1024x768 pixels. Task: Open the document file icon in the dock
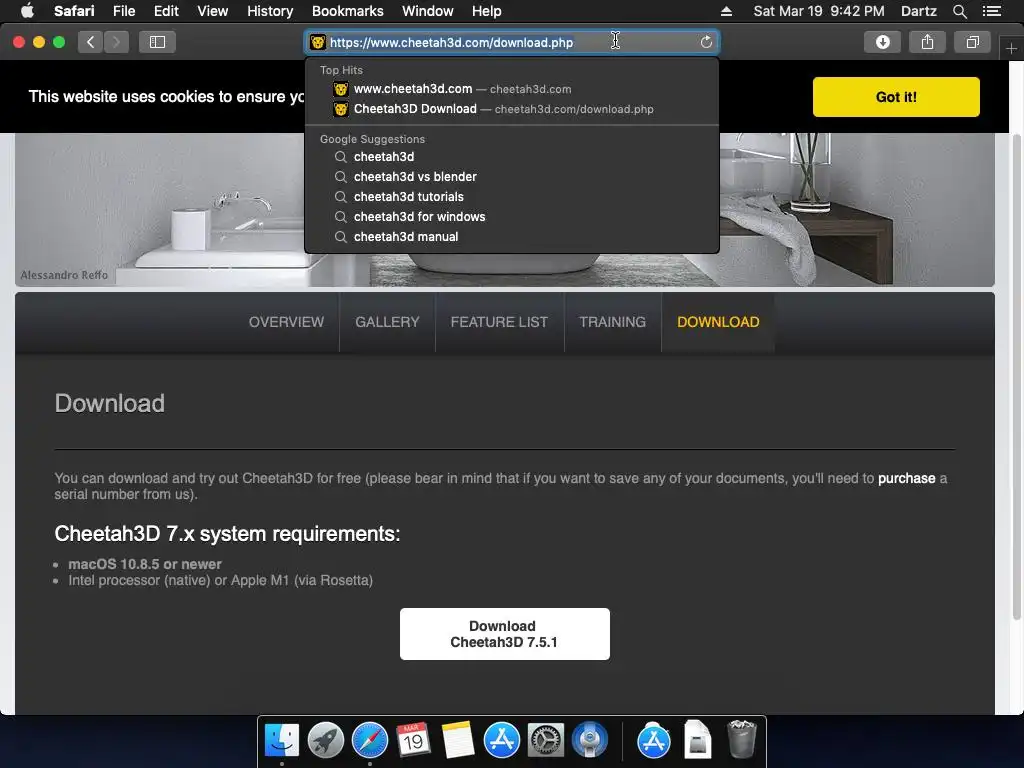coord(697,740)
